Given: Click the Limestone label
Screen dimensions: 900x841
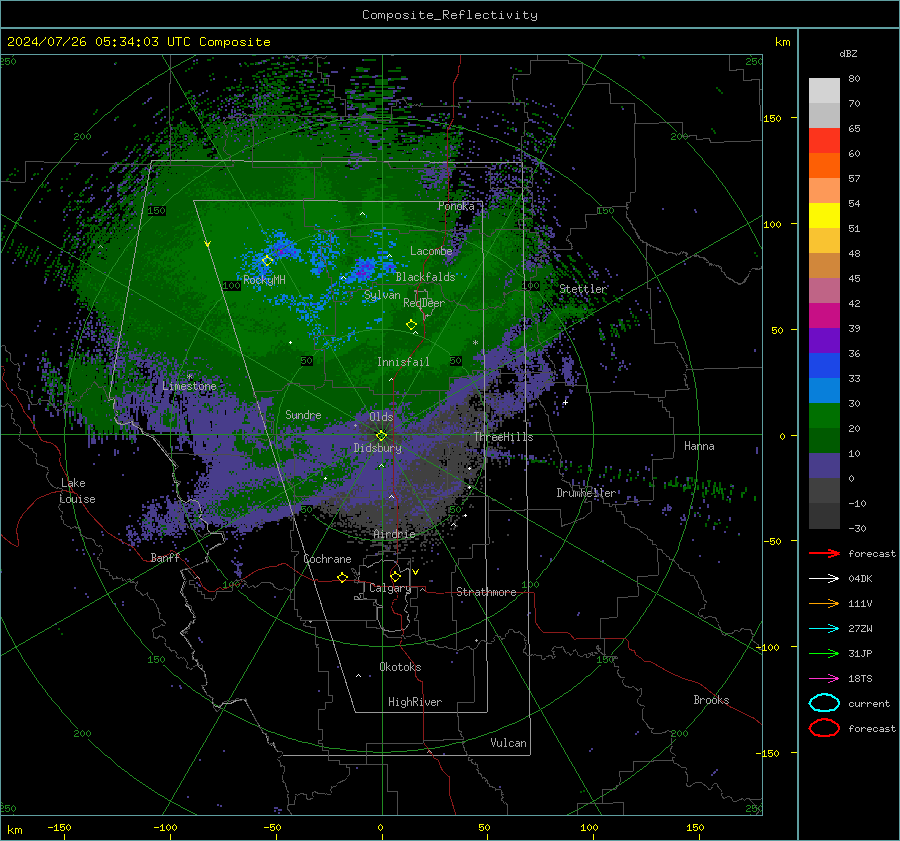Looking at the screenshot, I should tap(189, 386).
